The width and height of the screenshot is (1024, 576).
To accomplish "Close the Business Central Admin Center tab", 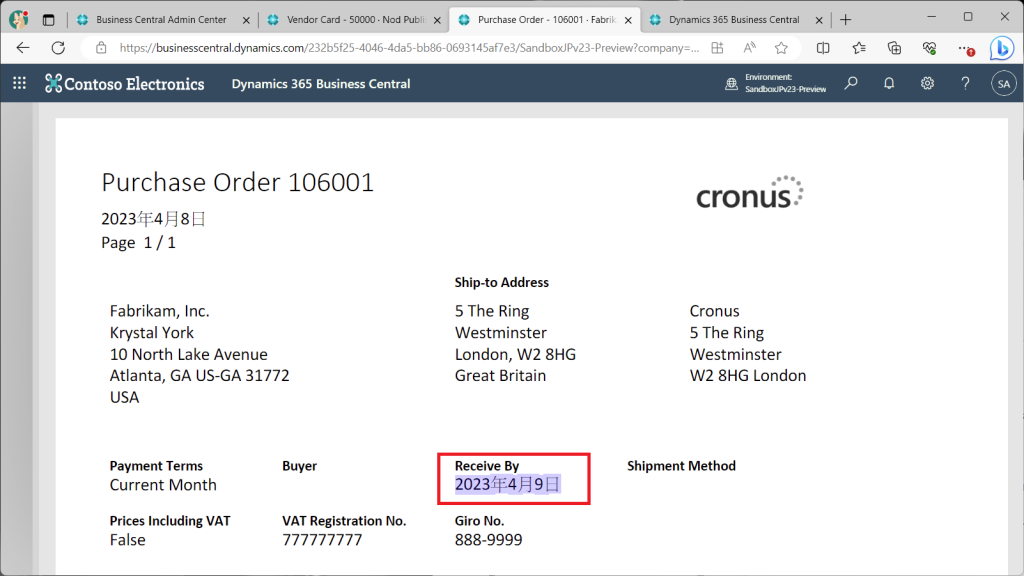I will (246, 20).
